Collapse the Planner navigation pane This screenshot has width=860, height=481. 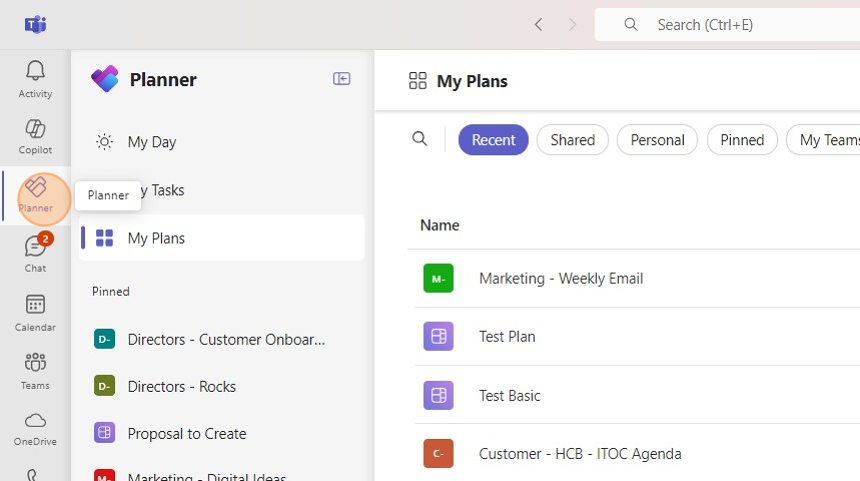coord(342,79)
